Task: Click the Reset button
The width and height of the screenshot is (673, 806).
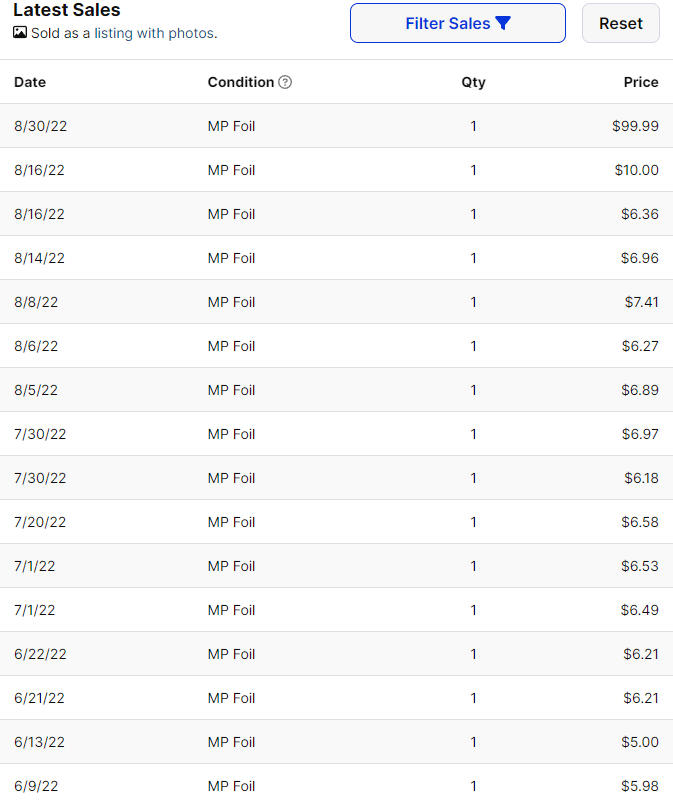Action: (620, 23)
